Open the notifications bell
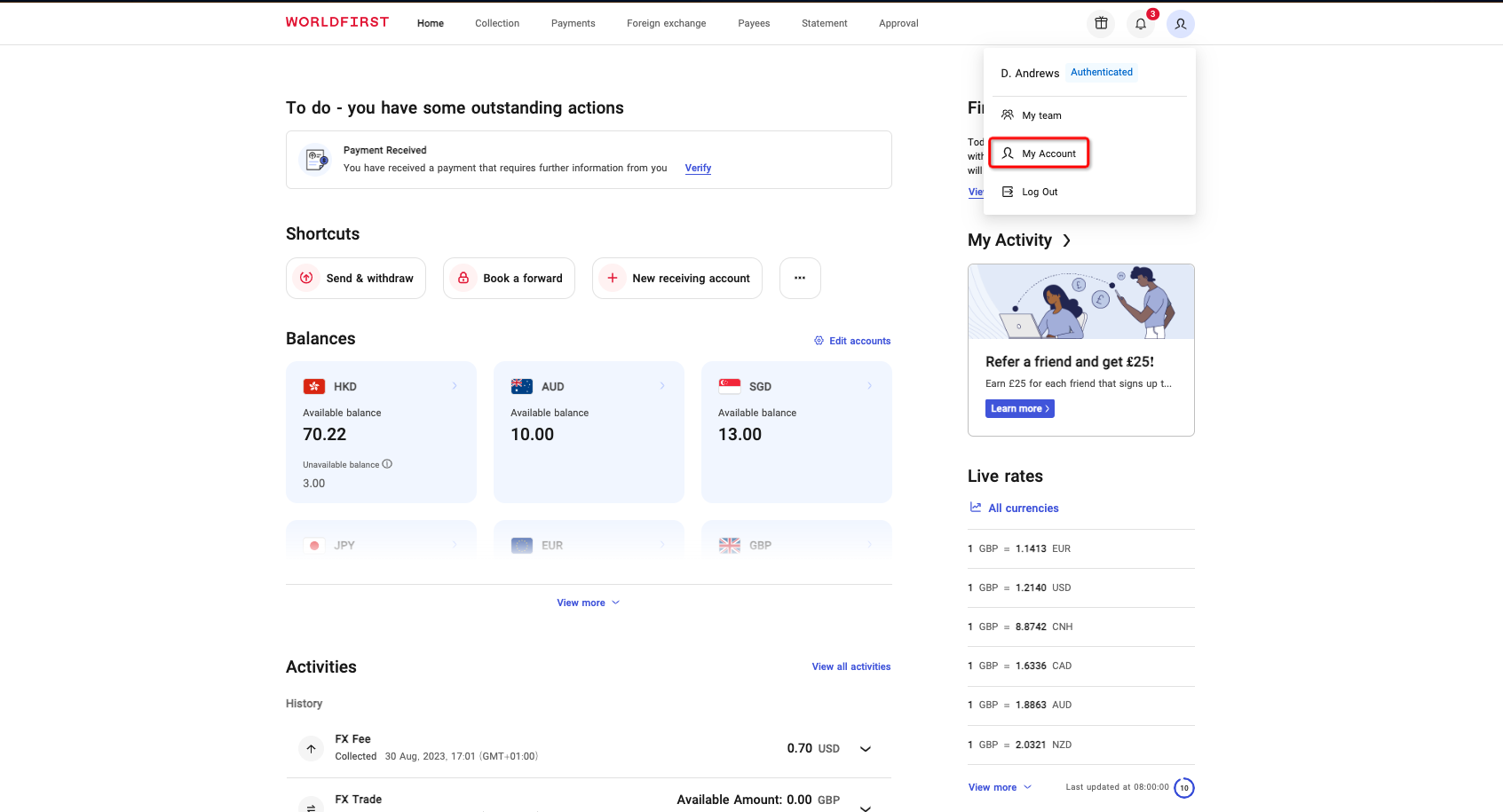This screenshot has height=812, width=1503. (1141, 24)
